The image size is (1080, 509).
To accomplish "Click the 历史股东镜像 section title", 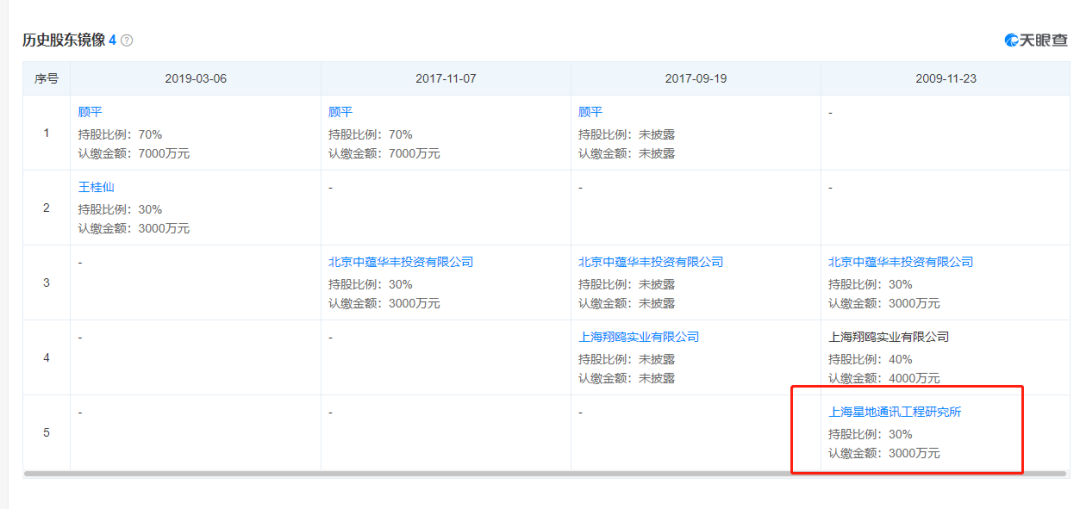I will click(63, 41).
